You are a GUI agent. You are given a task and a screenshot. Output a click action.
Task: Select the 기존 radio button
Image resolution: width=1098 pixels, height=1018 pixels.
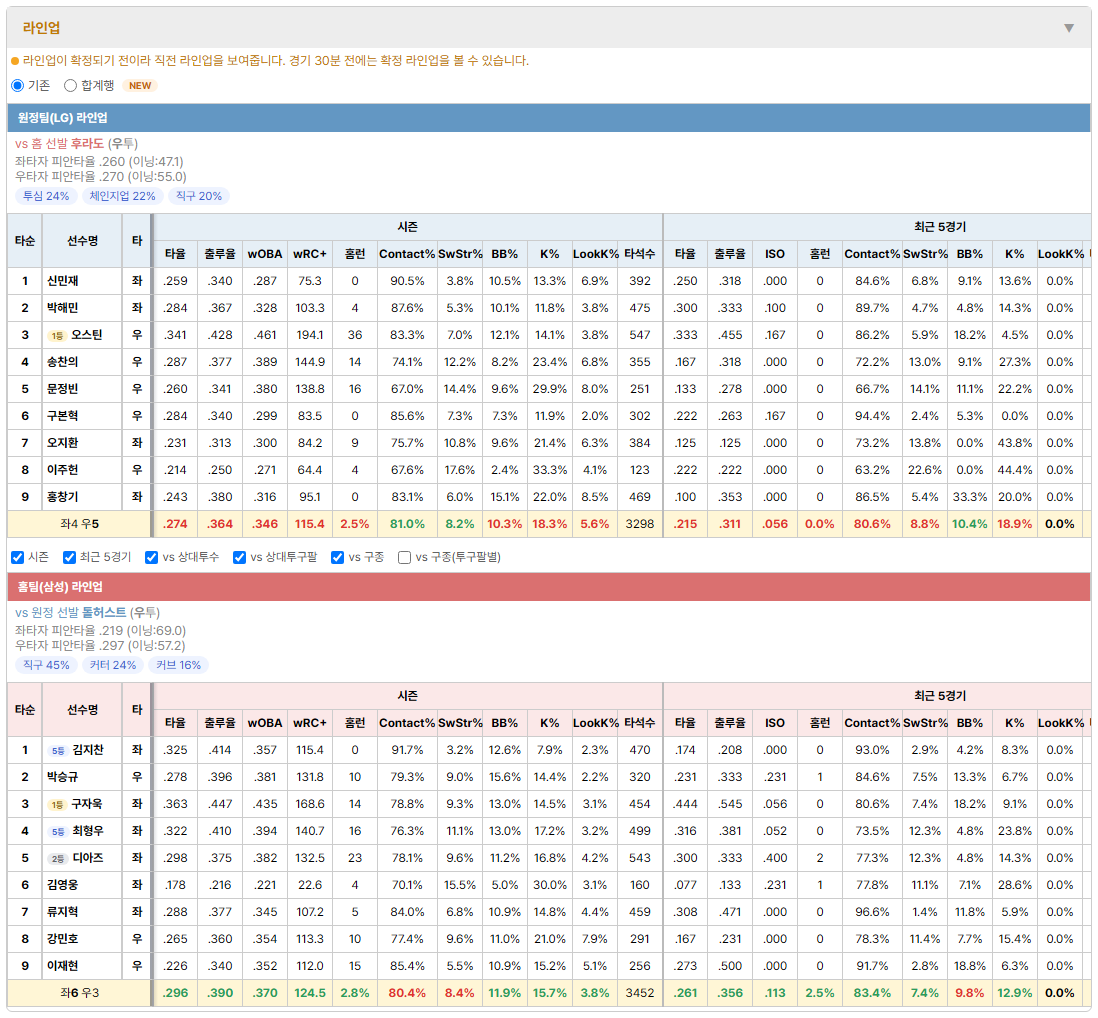[x=18, y=85]
